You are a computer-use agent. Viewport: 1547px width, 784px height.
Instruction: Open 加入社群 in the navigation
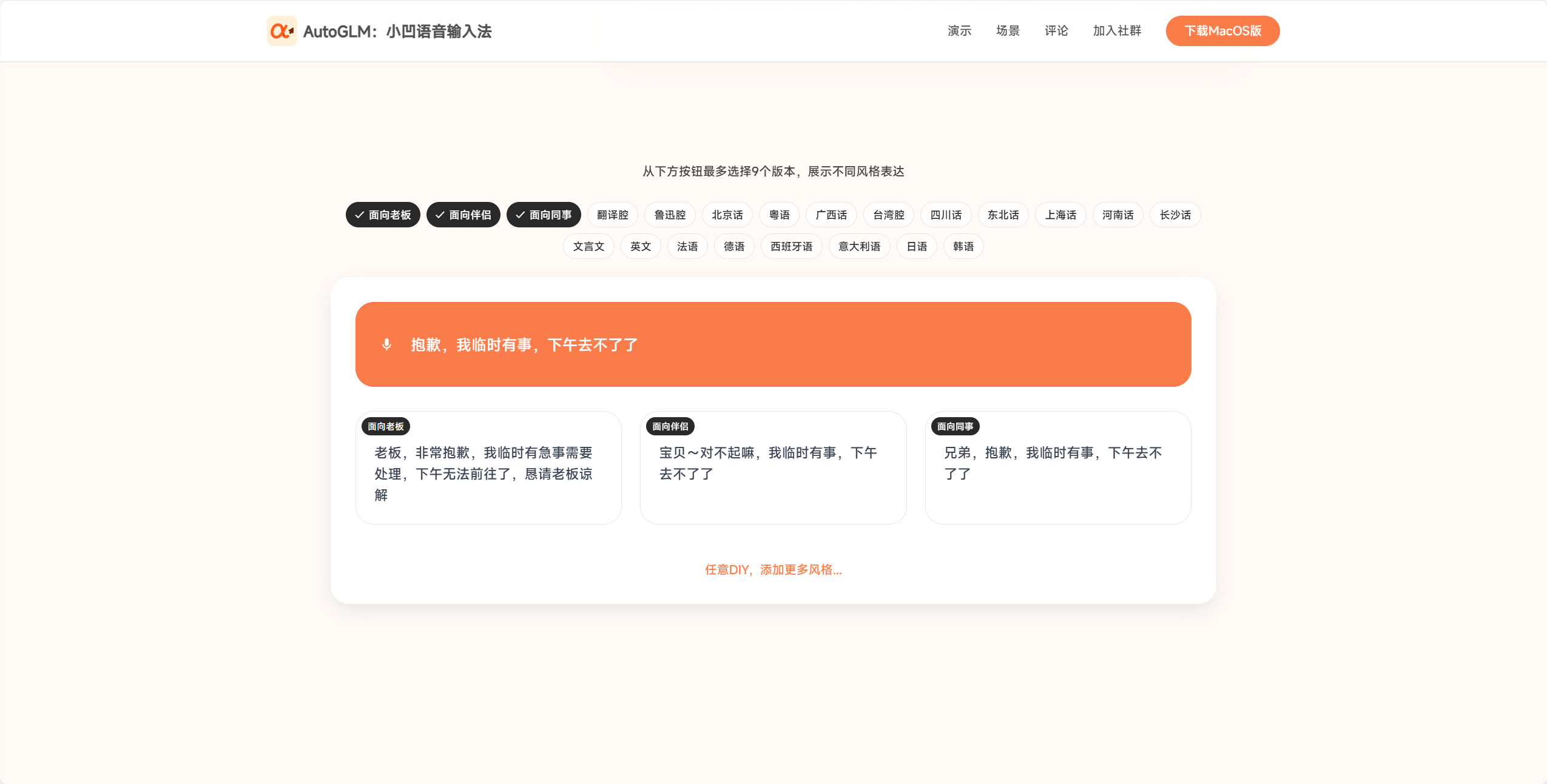tap(1117, 31)
